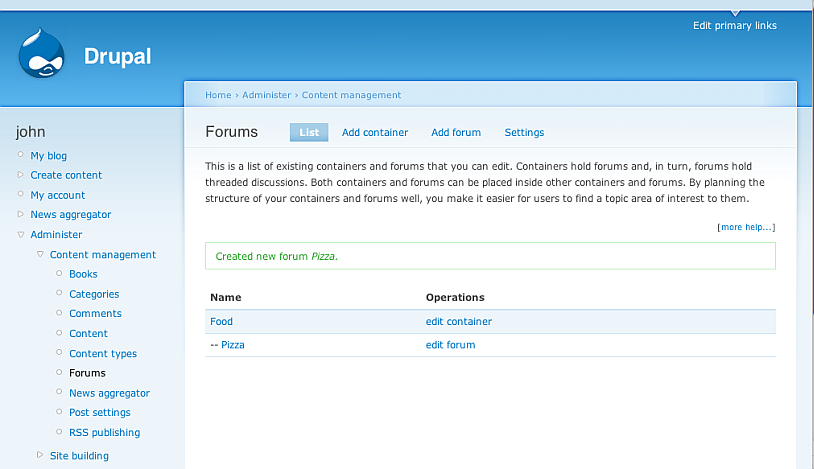Select Content types in sidebar
Viewport: 814px width, 469px height.
[x=103, y=354]
